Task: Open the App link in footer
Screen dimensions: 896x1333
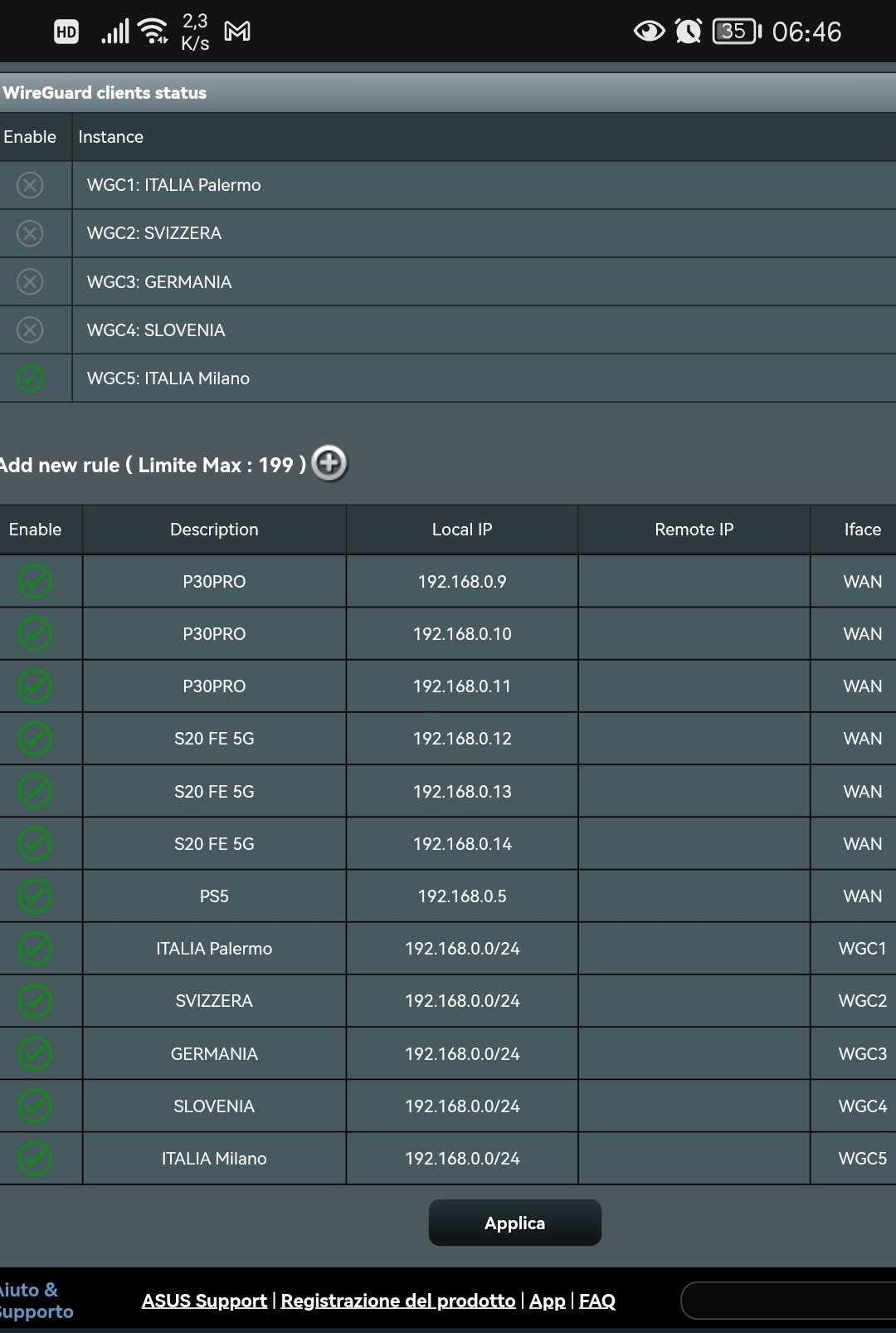Action: [548, 1301]
